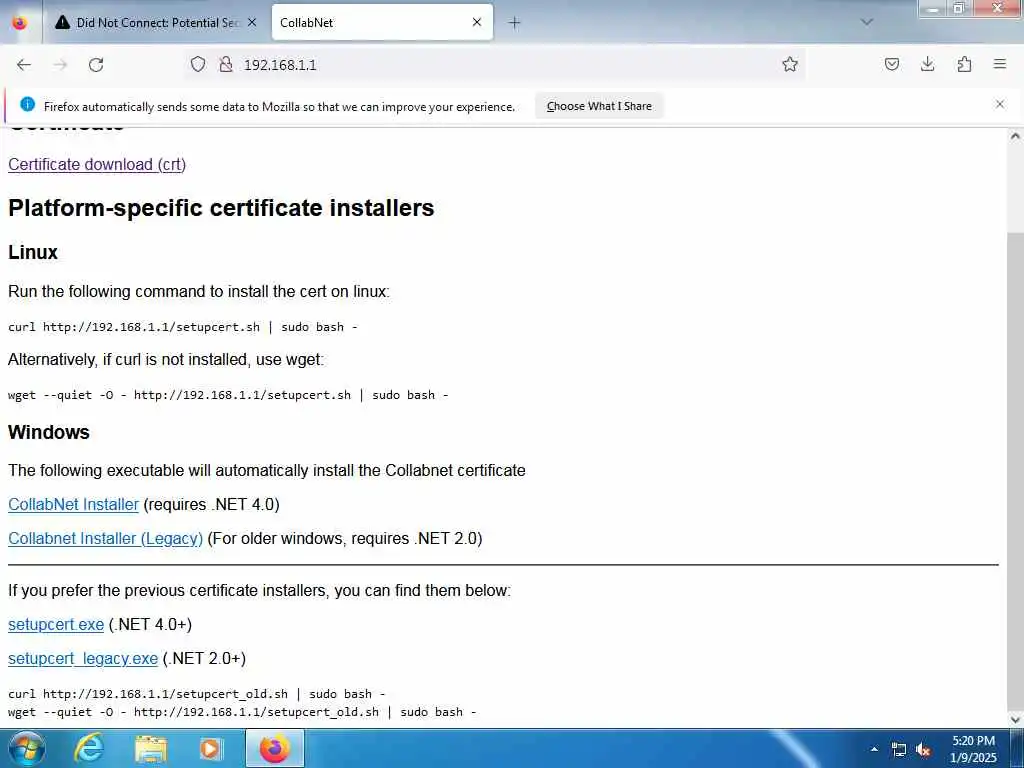This screenshot has height=768, width=1024.
Task: Click the Linux heading
Action: coord(33,252)
